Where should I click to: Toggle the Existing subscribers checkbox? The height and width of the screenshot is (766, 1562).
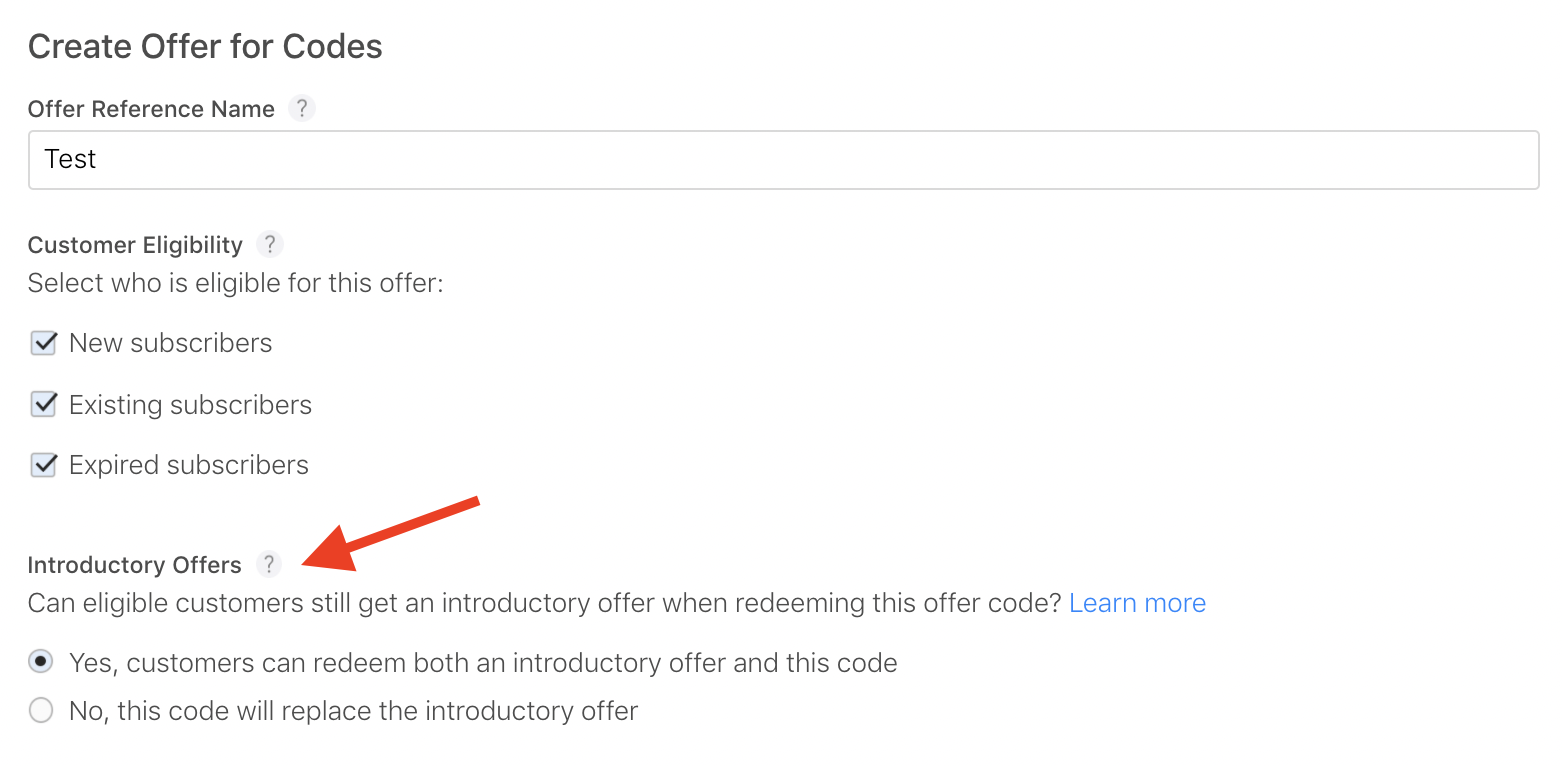pyautogui.click(x=43, y=404)
